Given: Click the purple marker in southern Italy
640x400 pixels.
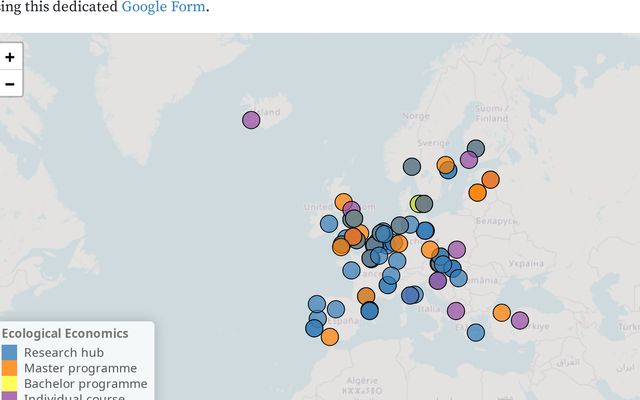Looking at the screenshot, I should coord(456,310).
